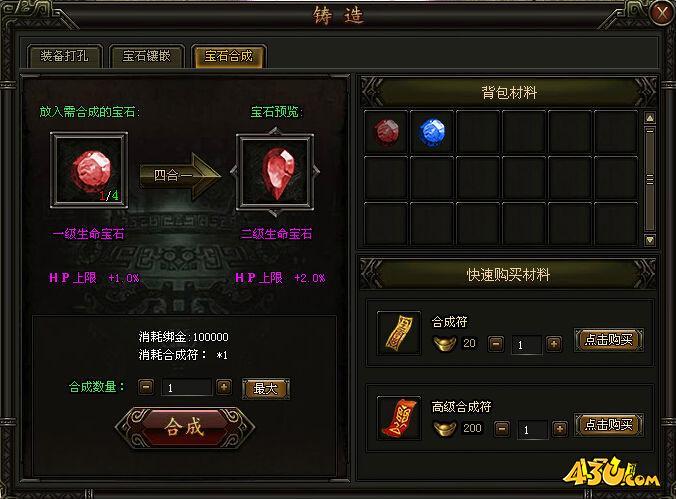The height and width of the screenshot is (499, 676).
Task: Click the red 合成 button
Action: (185, 427)
